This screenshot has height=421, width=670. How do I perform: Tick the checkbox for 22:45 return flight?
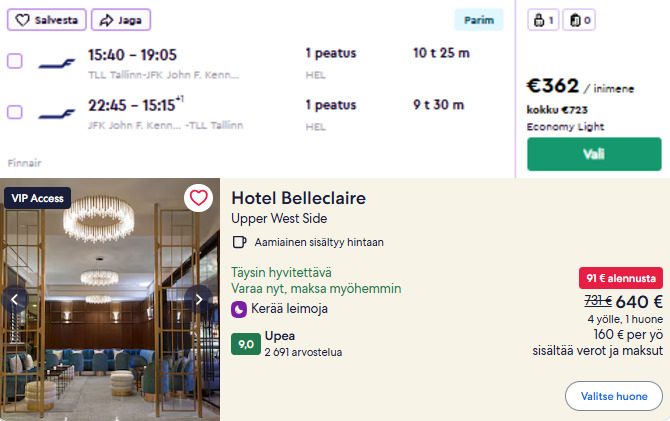[x=15, y=112]
